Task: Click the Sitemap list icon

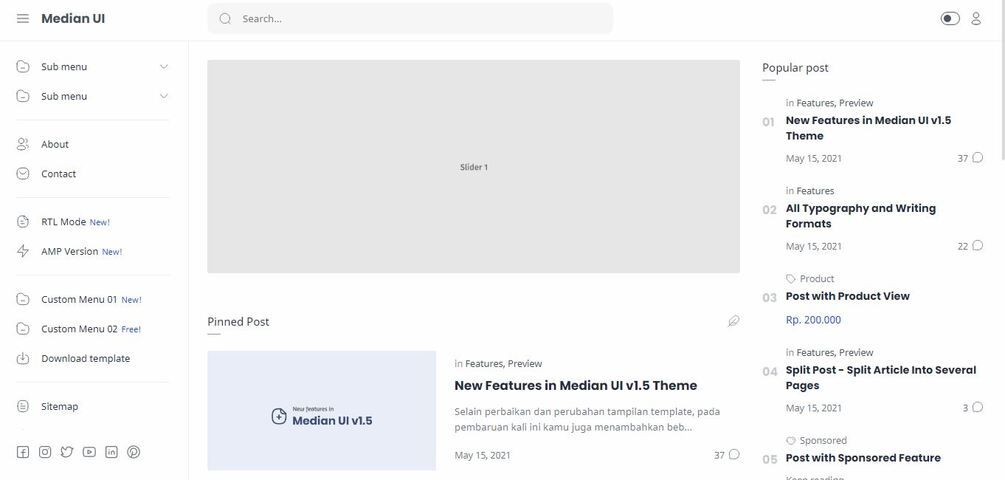Action: [22, 406]
